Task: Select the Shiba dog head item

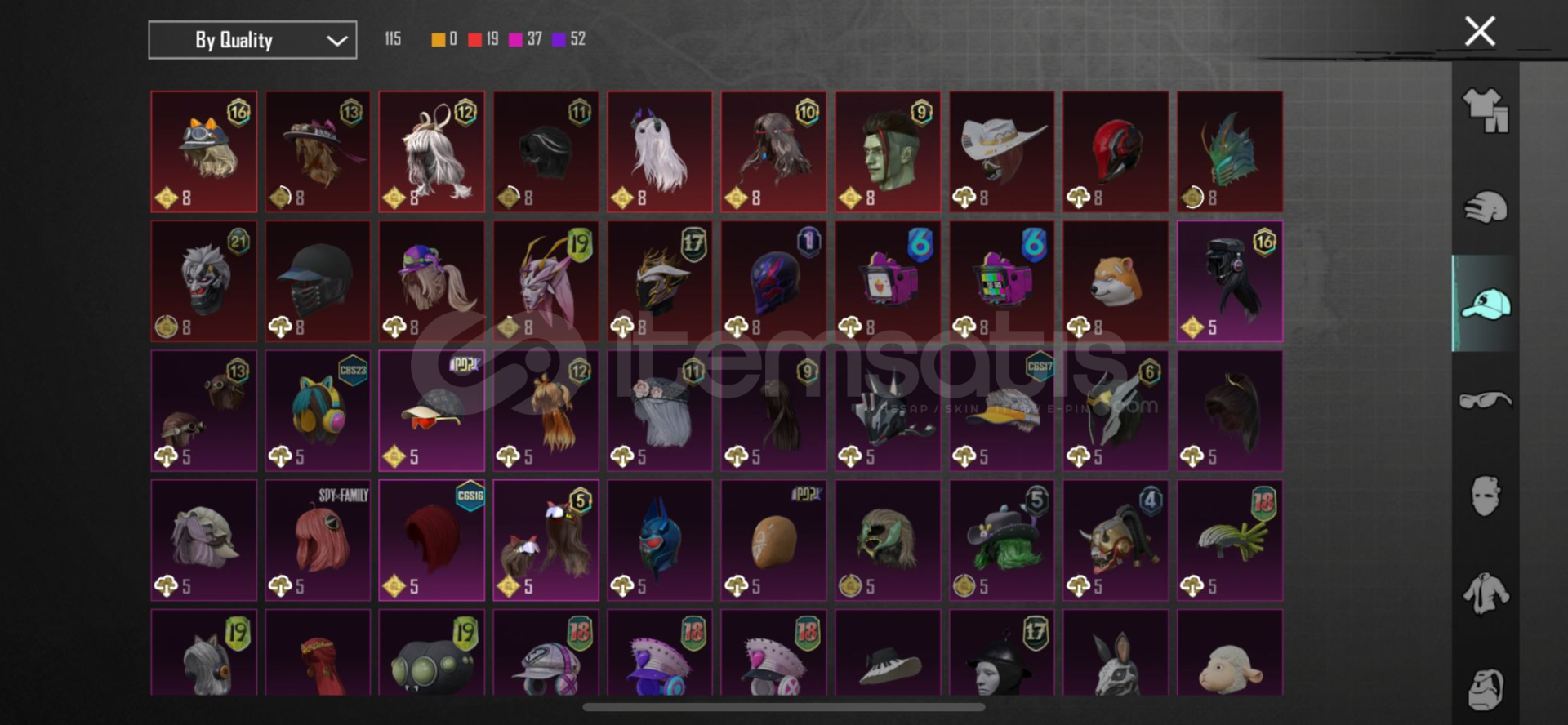Action: [1116, 282]
